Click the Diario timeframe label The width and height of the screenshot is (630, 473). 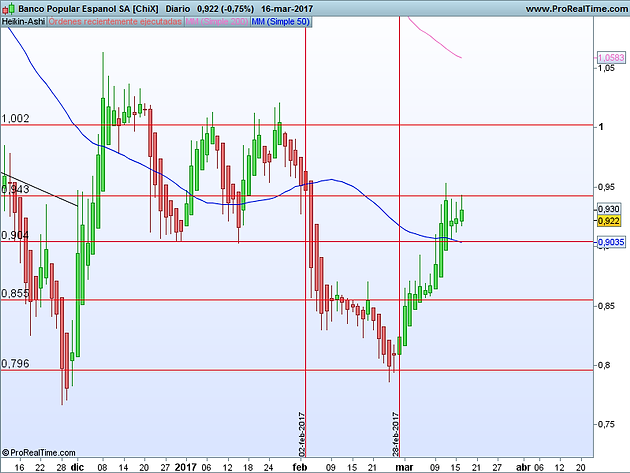tap(178, 8)
